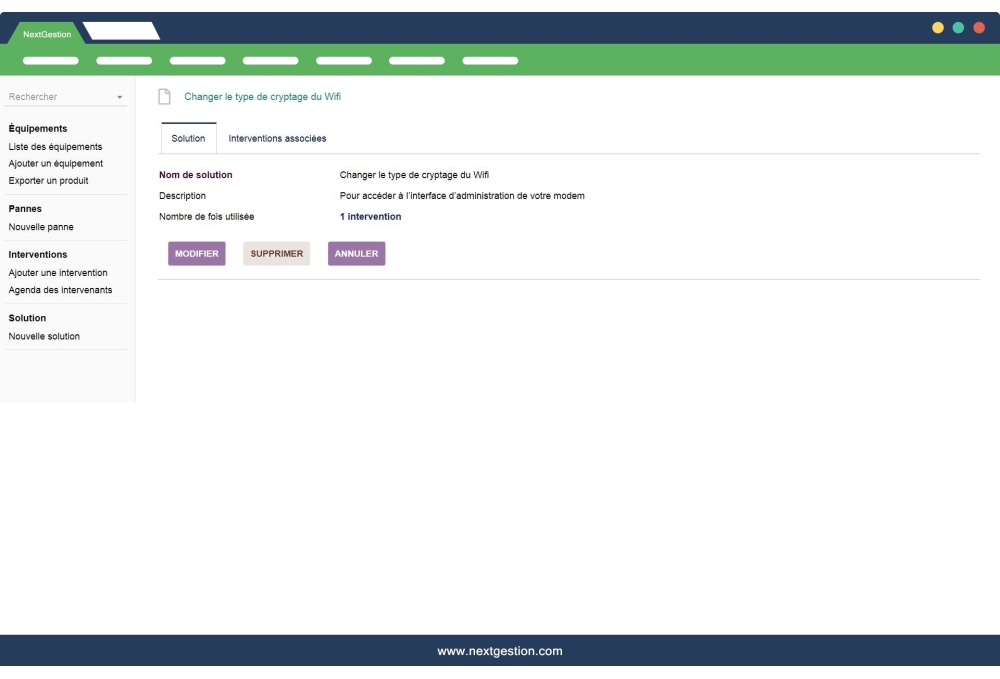
Task: Click Ajouter une intervention
Action: point(58,272)
